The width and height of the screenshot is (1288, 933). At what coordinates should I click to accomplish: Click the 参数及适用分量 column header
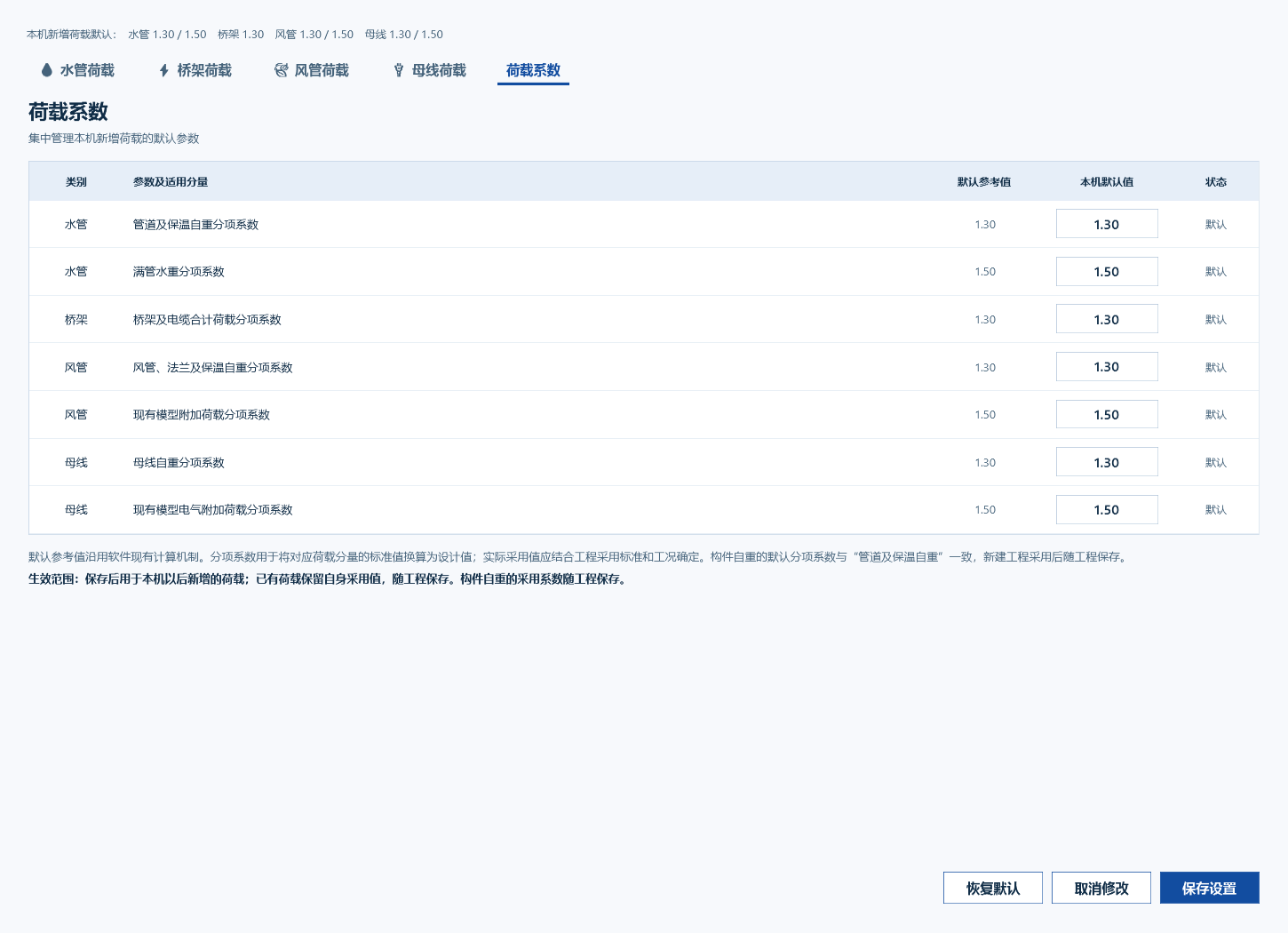(171, 182)
